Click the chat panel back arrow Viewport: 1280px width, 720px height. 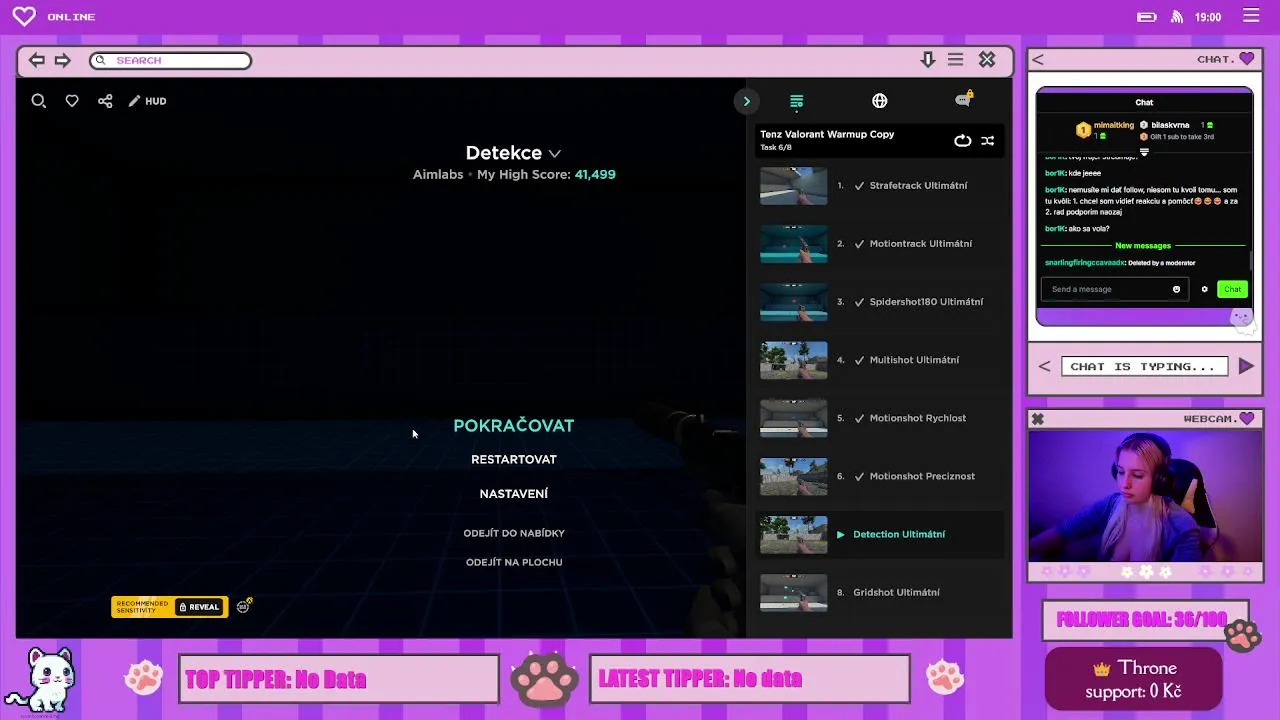tap(1038, 60)
